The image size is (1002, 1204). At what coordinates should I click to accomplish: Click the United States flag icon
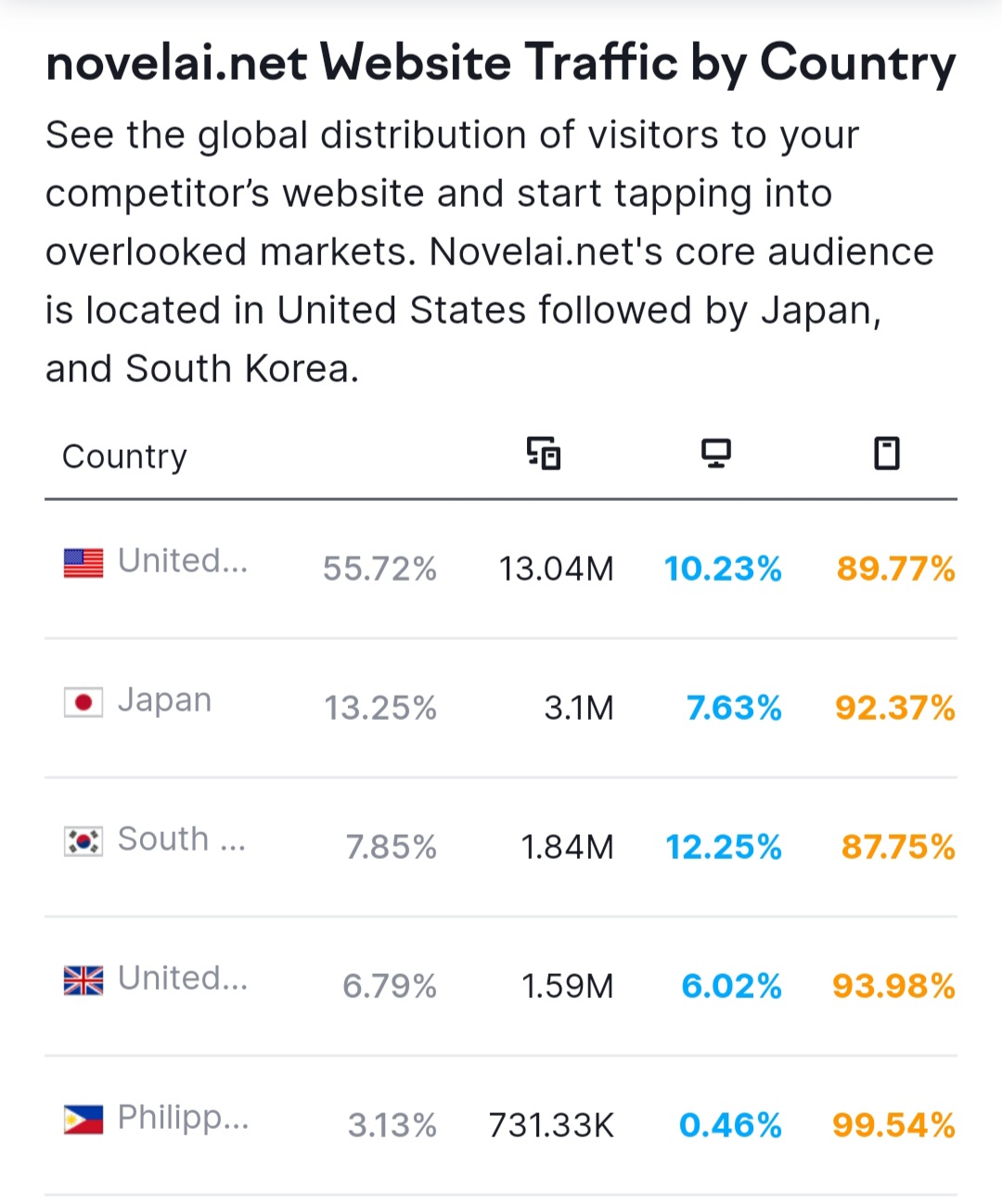coord(83,563)
